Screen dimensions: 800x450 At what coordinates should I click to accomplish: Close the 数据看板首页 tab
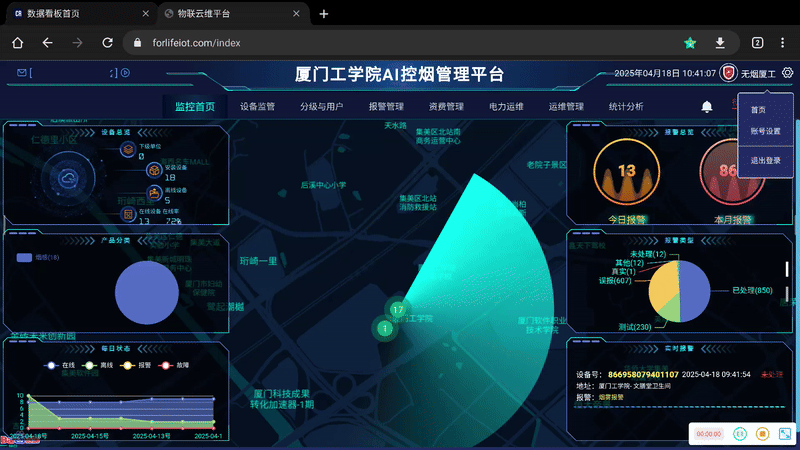click(145, 14)
